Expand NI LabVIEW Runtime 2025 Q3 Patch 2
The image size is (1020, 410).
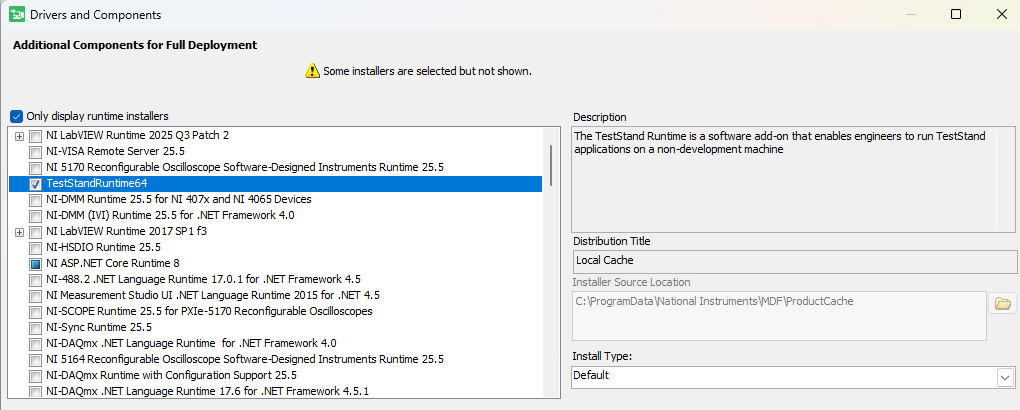20,135
